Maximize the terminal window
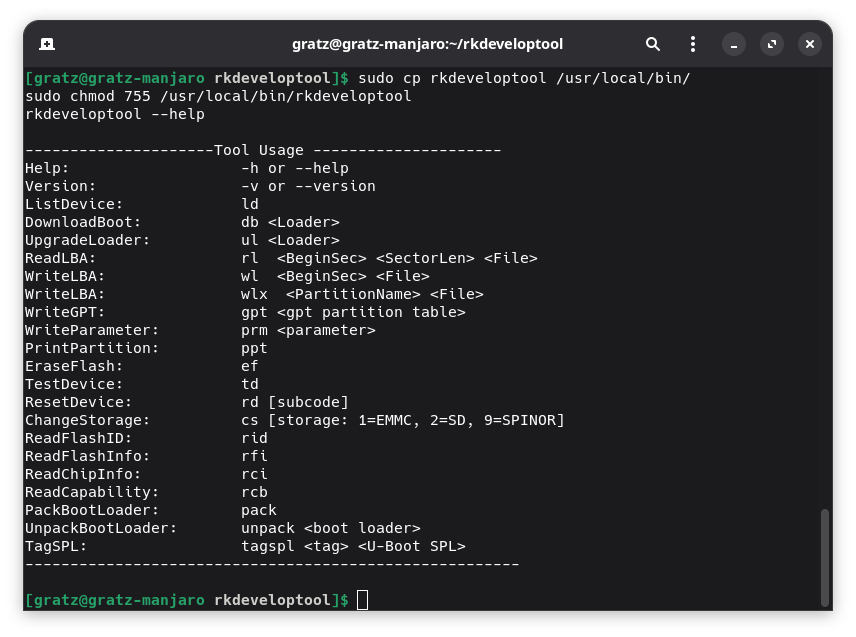Viewport: 856px width, 637px height. pyautogui.click(x=771, y=44)
